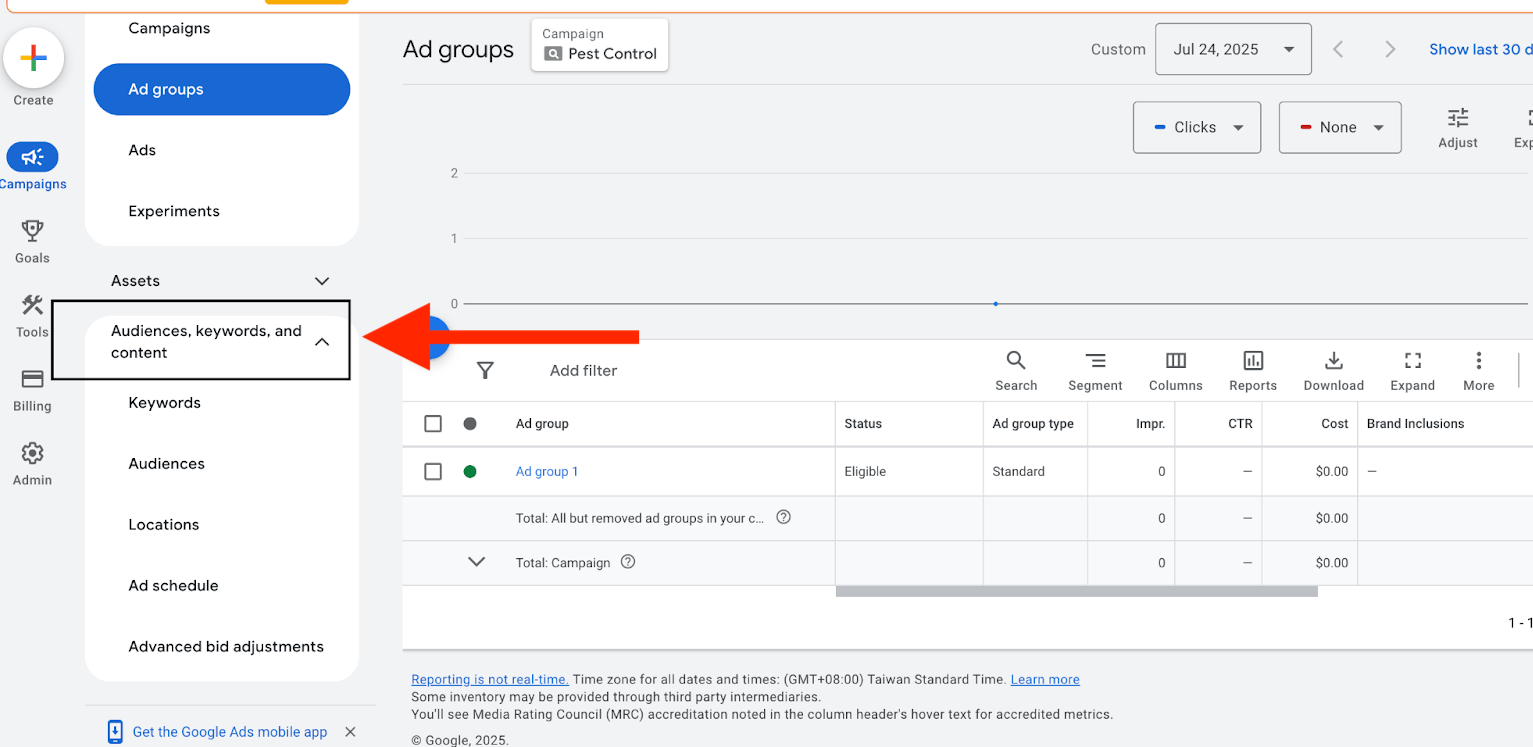This screenshot has height=747, width=1533.
Task: Check the checkbox next to Ad group 1
Action: pyautogui.click(x=433, y=471)
